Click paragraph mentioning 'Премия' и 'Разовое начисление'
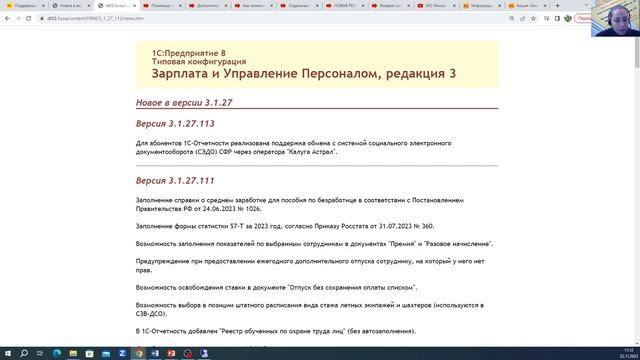The height and width of the screenshot is (360, 640). (x=314, y=244)
